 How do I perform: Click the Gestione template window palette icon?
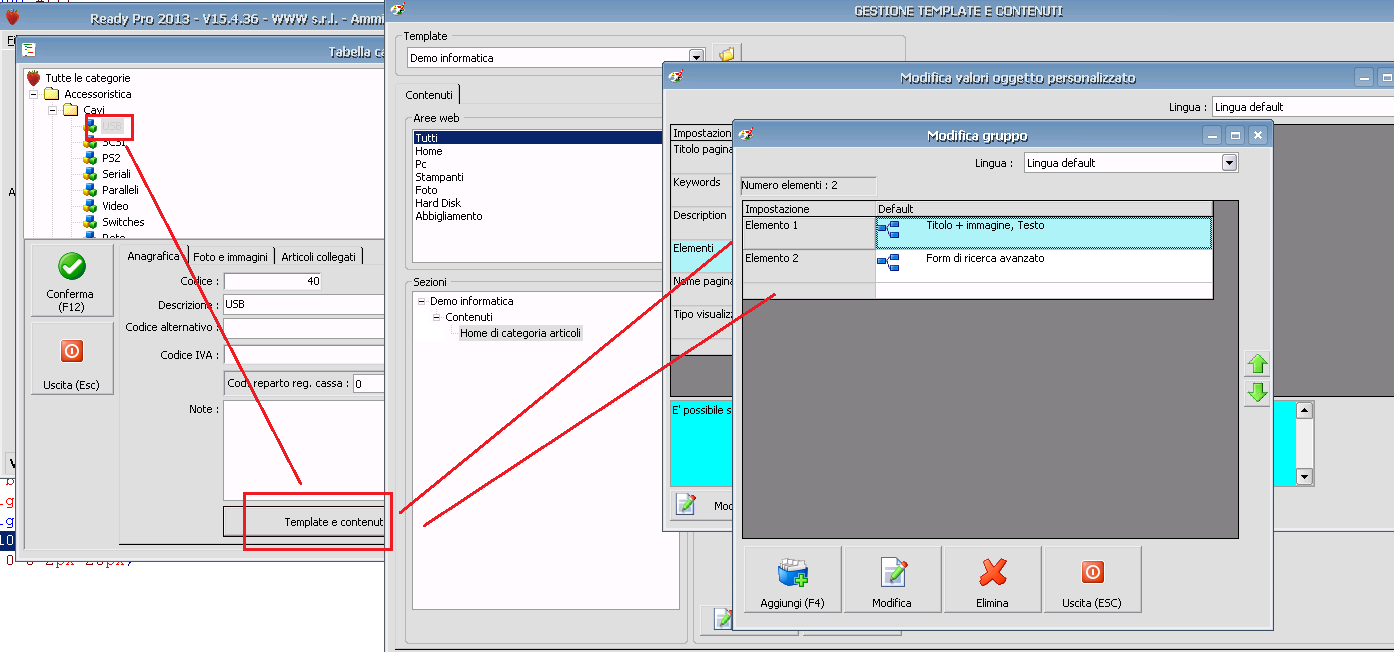coord(398,10)
